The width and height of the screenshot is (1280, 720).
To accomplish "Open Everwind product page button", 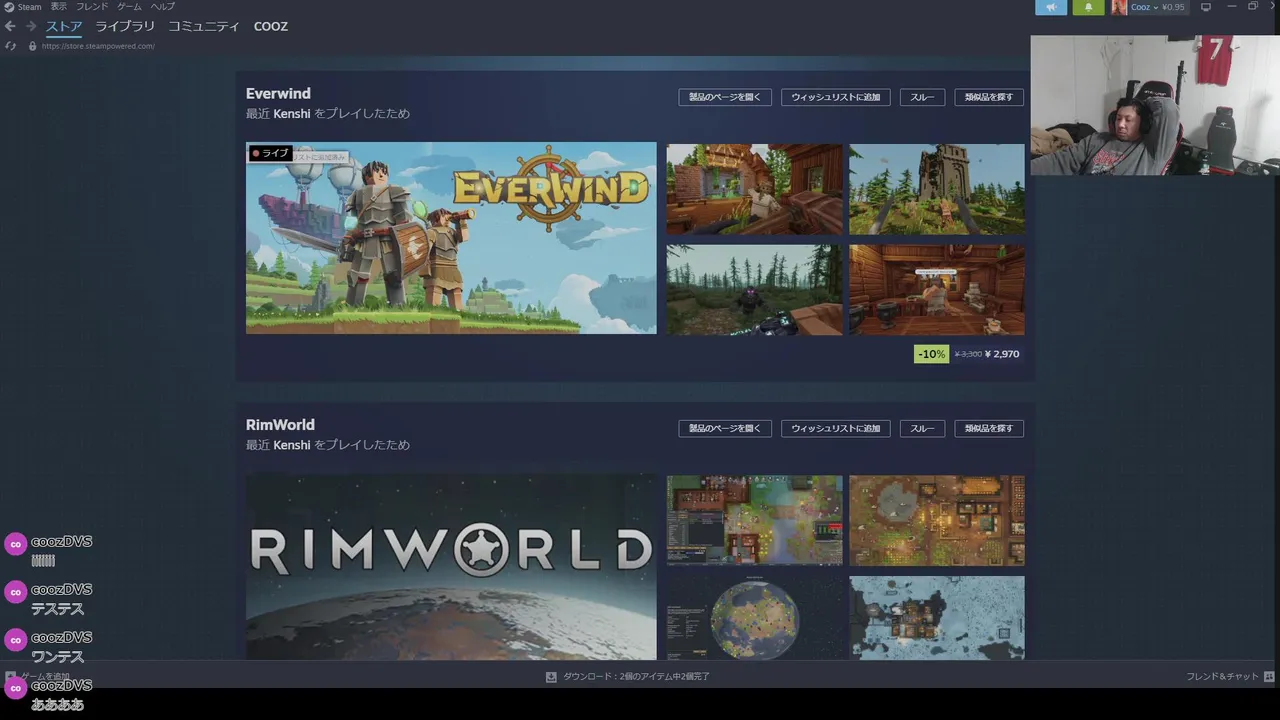I will coord(725,97).
